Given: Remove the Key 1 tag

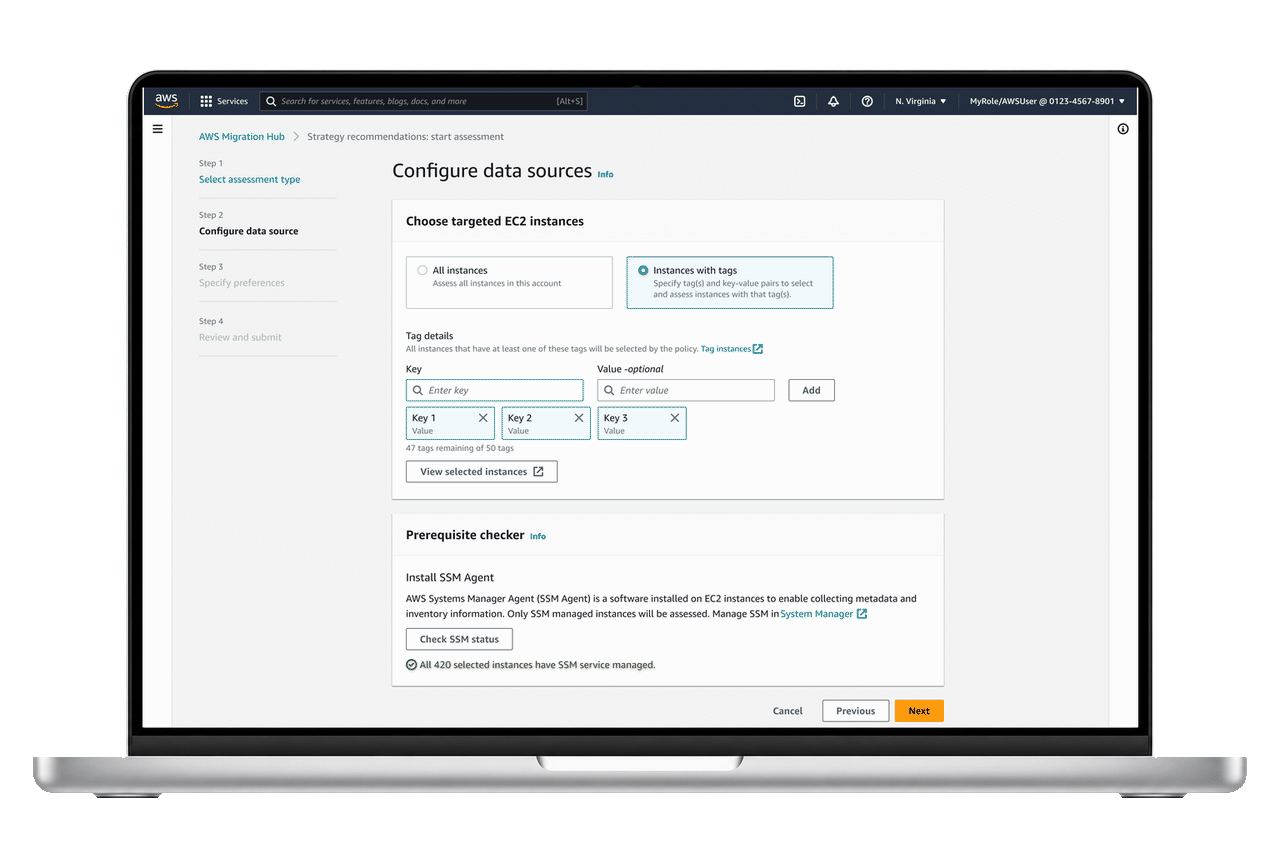Looking at the screenshot, I should [483, 418].
